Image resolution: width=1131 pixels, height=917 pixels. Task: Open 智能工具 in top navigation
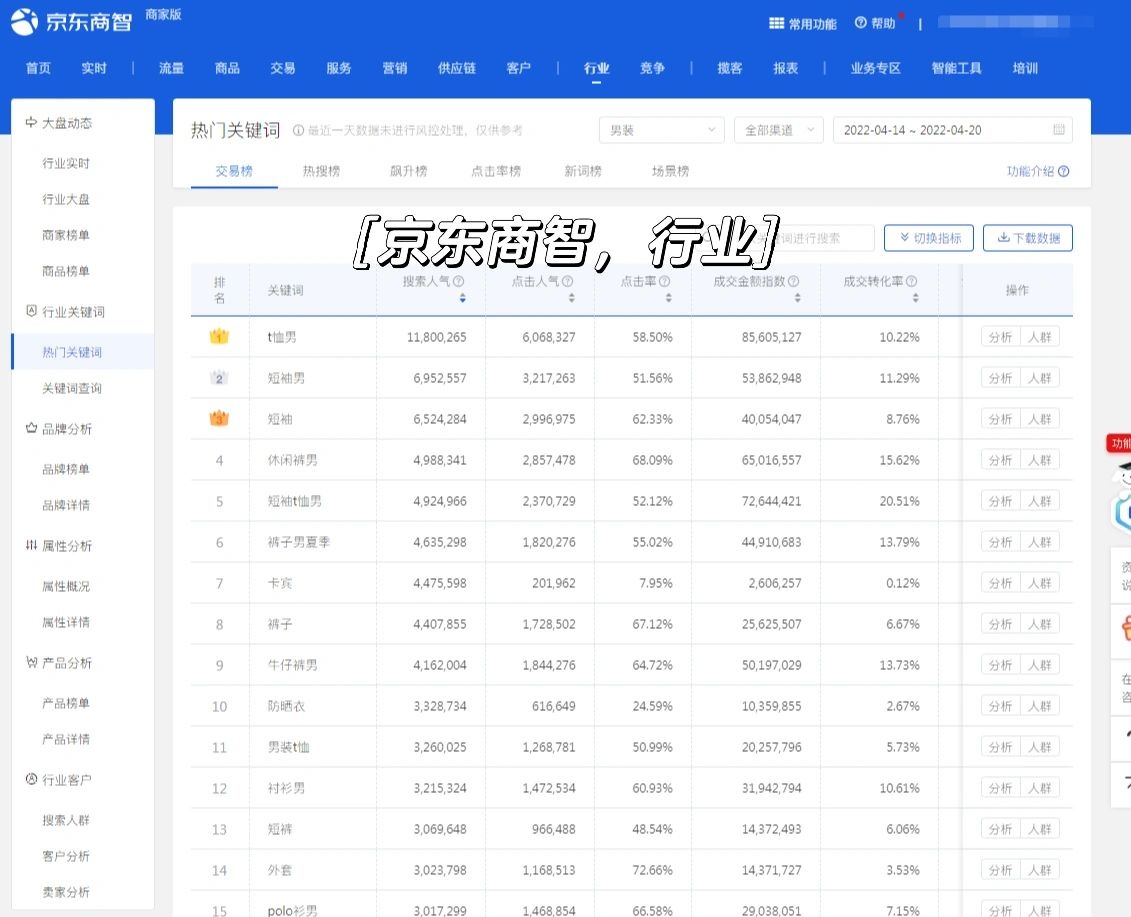click(956, 68)
